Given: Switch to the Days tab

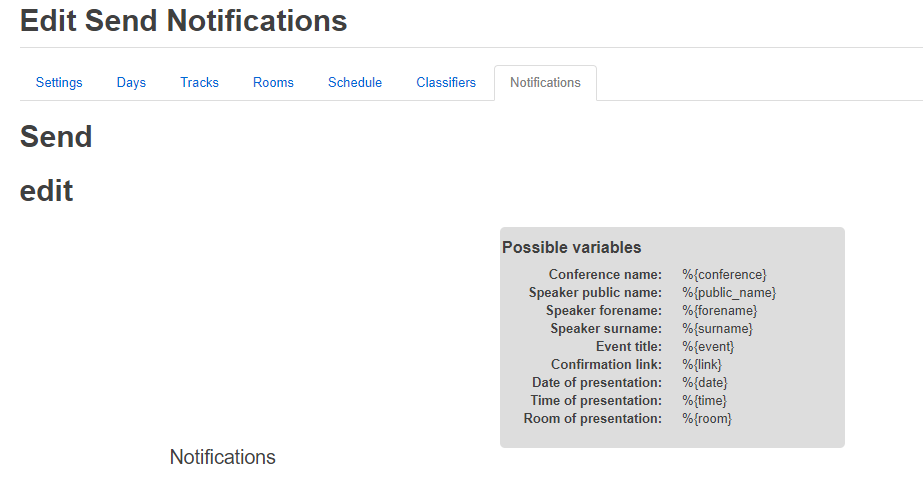Looking at the screenshot, I should tap(131, 83).
